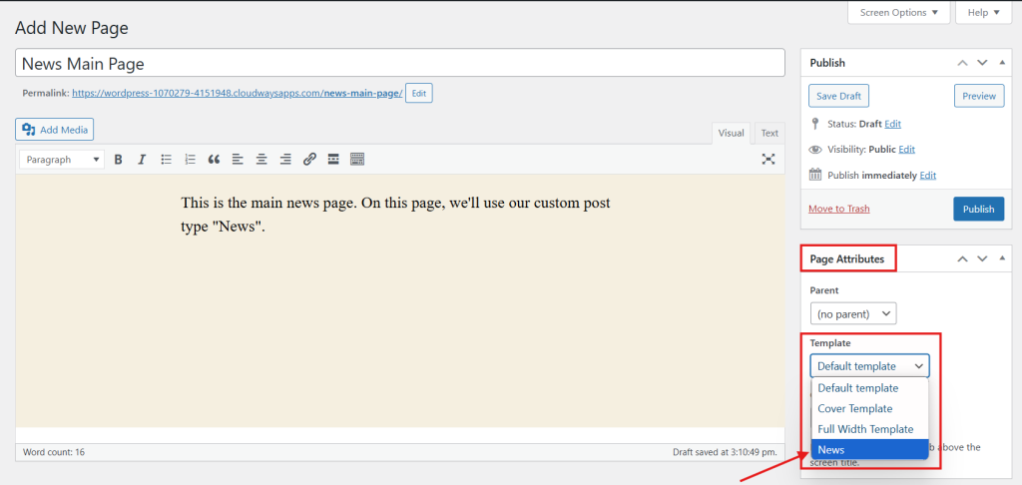This screenshot has height=485, width=1022.
Task: Center align the text
Action: point(262,159)
